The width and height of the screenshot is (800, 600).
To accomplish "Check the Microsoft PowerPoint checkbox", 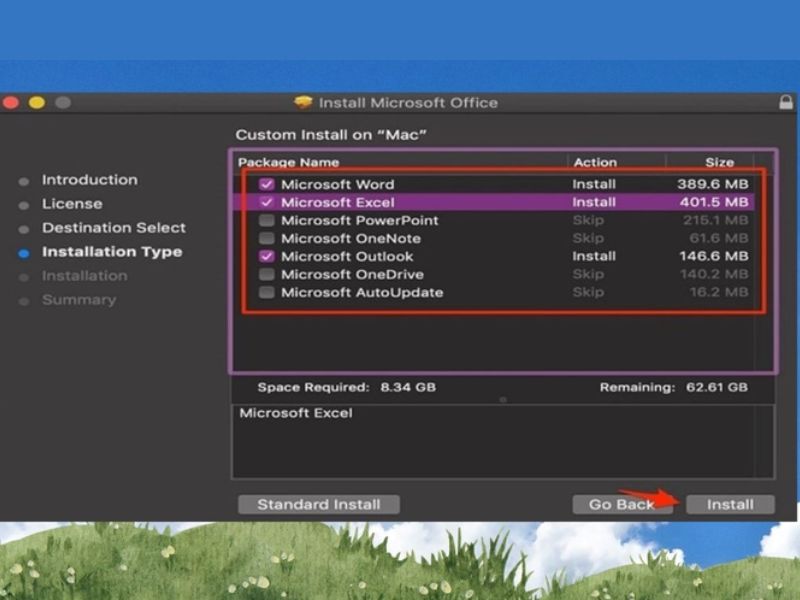I will pyautogui.click(x=266, y=220).
